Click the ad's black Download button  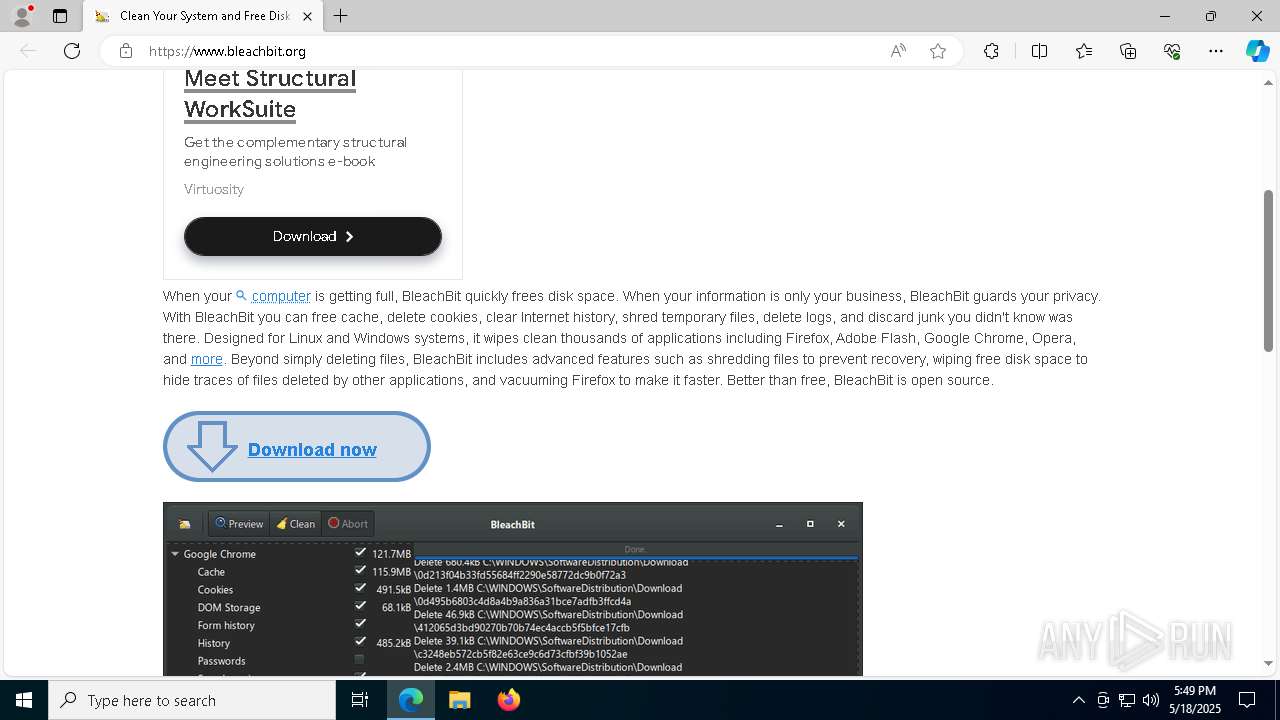point(313,236)
